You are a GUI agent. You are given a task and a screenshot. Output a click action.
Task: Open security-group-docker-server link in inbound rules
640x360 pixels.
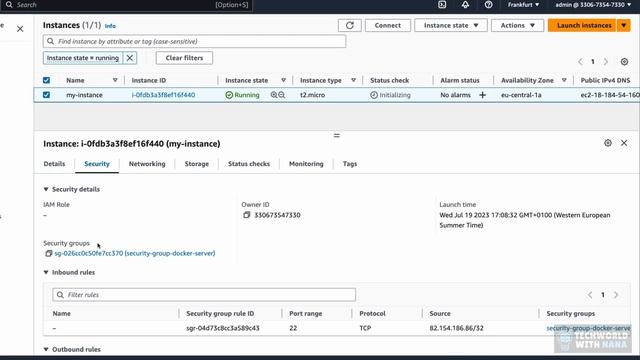tap(589, 328)
